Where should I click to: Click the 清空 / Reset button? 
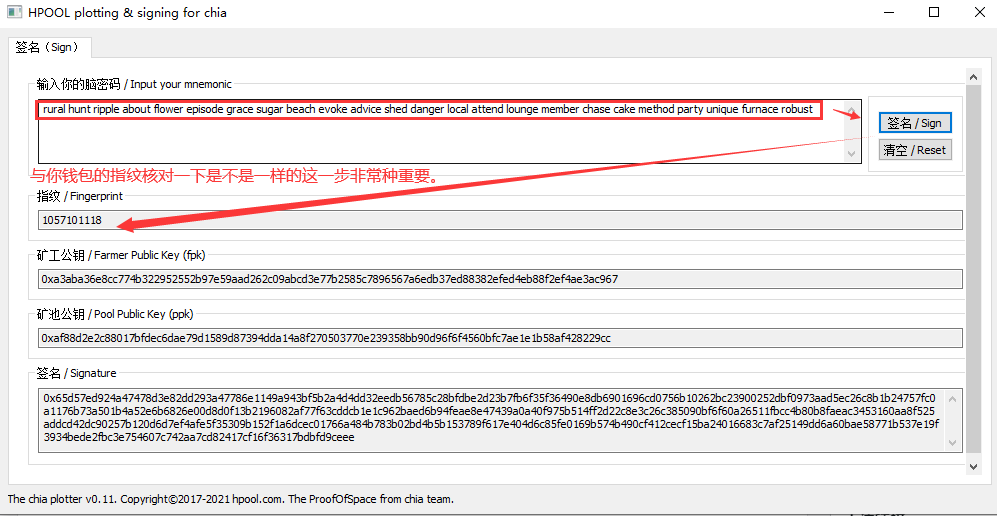click(x=914, y=150)
